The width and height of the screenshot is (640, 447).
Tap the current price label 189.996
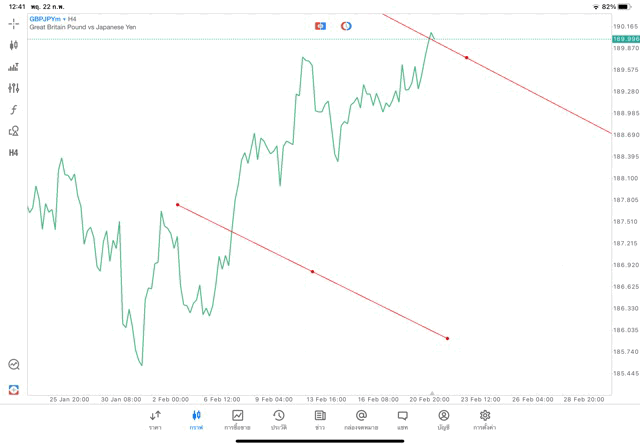click(625, 39)
